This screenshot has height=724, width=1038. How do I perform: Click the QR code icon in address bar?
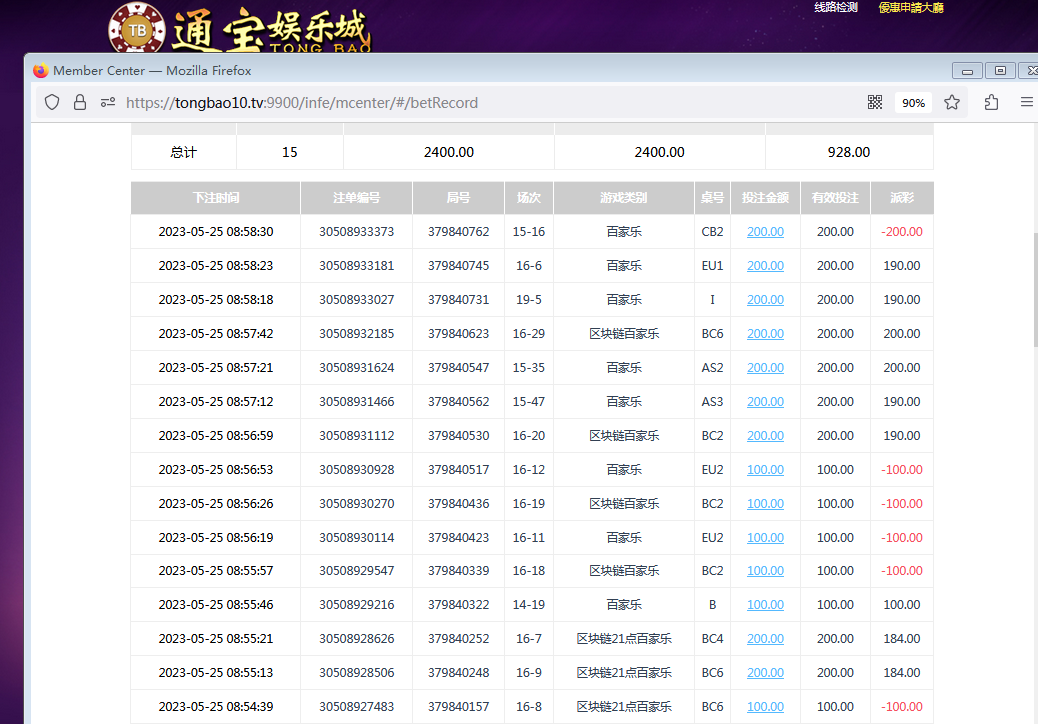(x=875, y=103)
